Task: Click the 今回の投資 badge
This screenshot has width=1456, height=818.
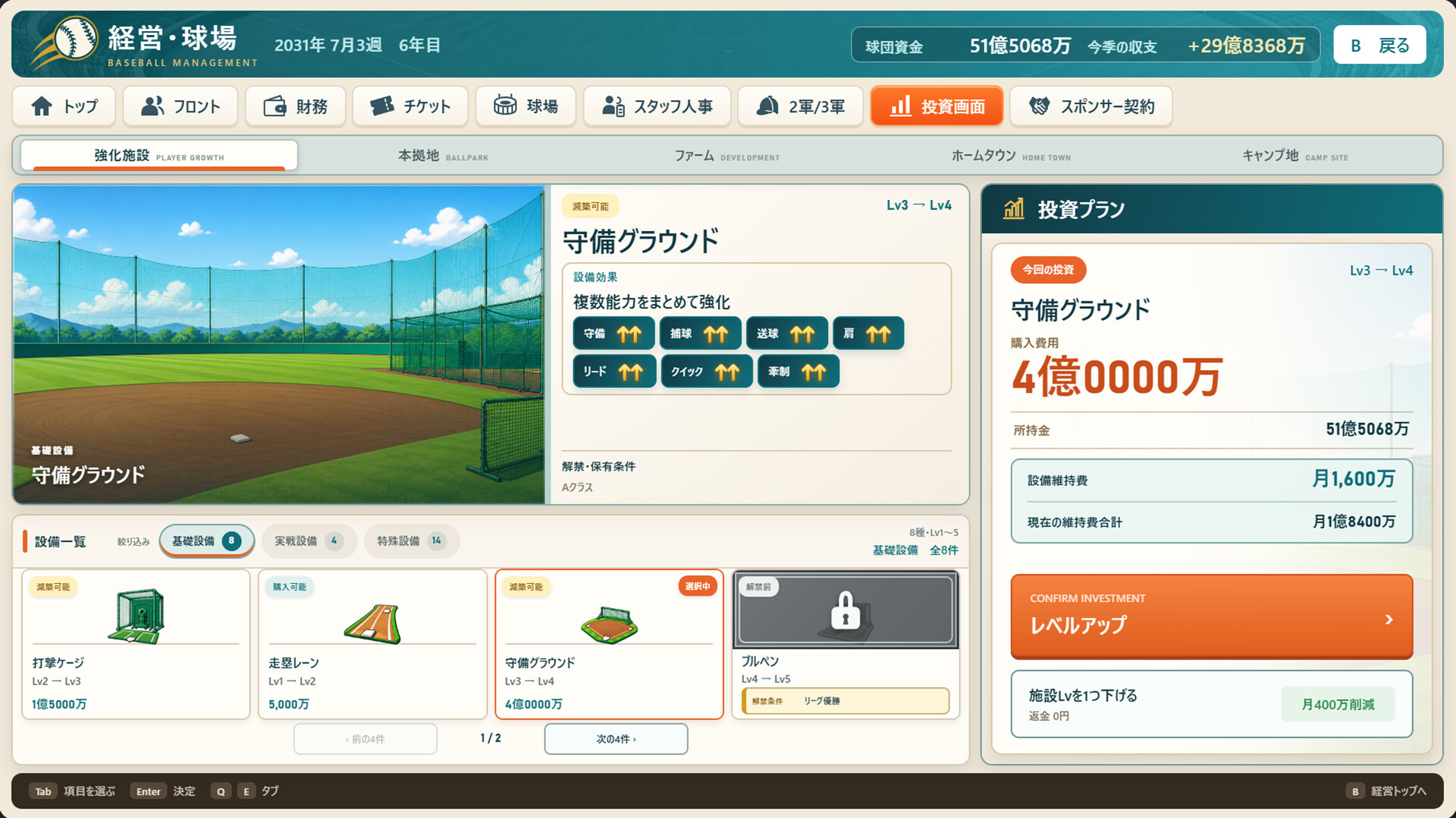Action: click(x=1048, y=270)
